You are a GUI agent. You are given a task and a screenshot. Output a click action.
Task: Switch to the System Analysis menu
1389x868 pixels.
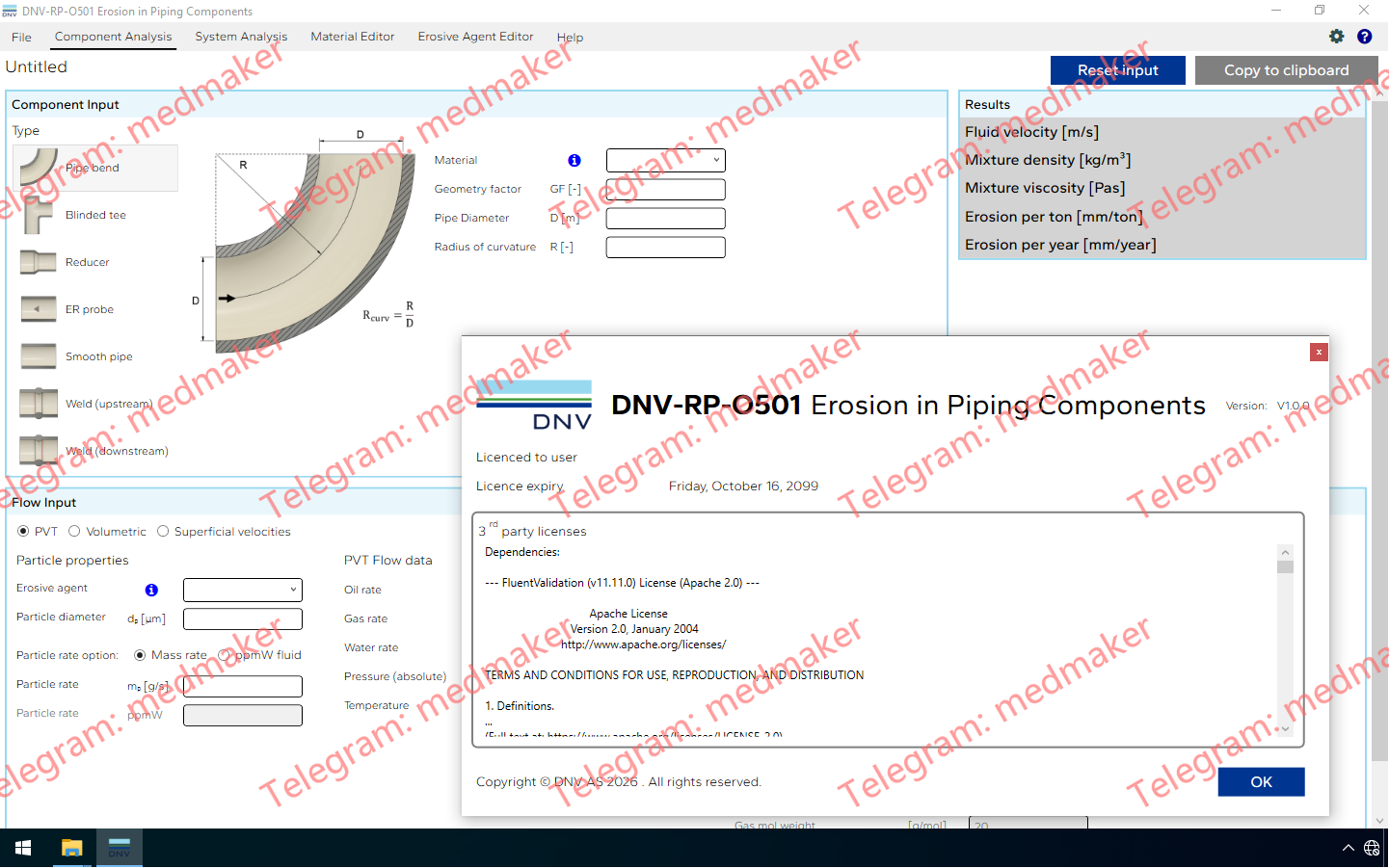coord(241,36)
